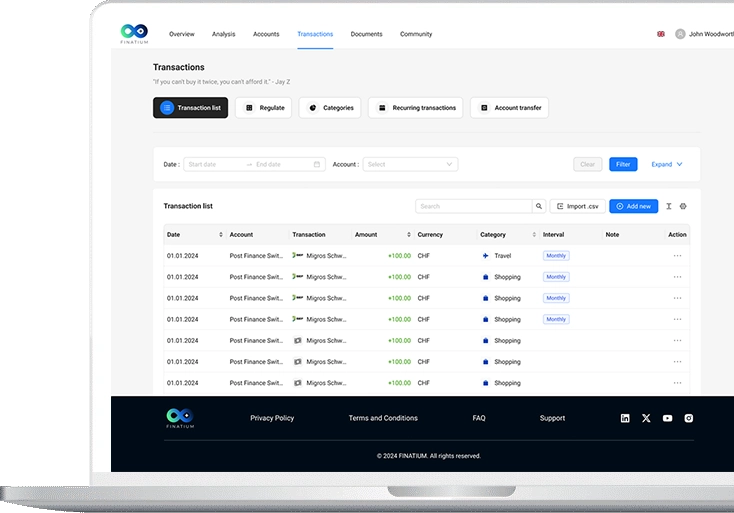Click Import .csv button
The width and height of the screenshot is (734, 513).
pos(578,206)
